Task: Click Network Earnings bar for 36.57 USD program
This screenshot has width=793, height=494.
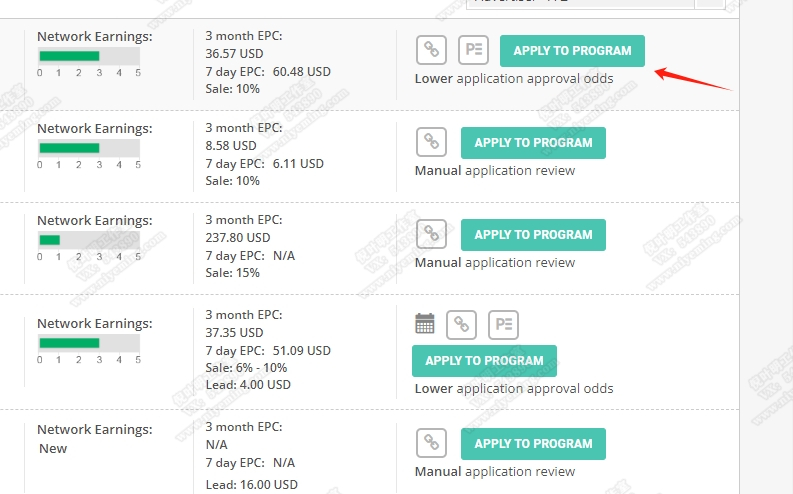Action: pos(89,56)
